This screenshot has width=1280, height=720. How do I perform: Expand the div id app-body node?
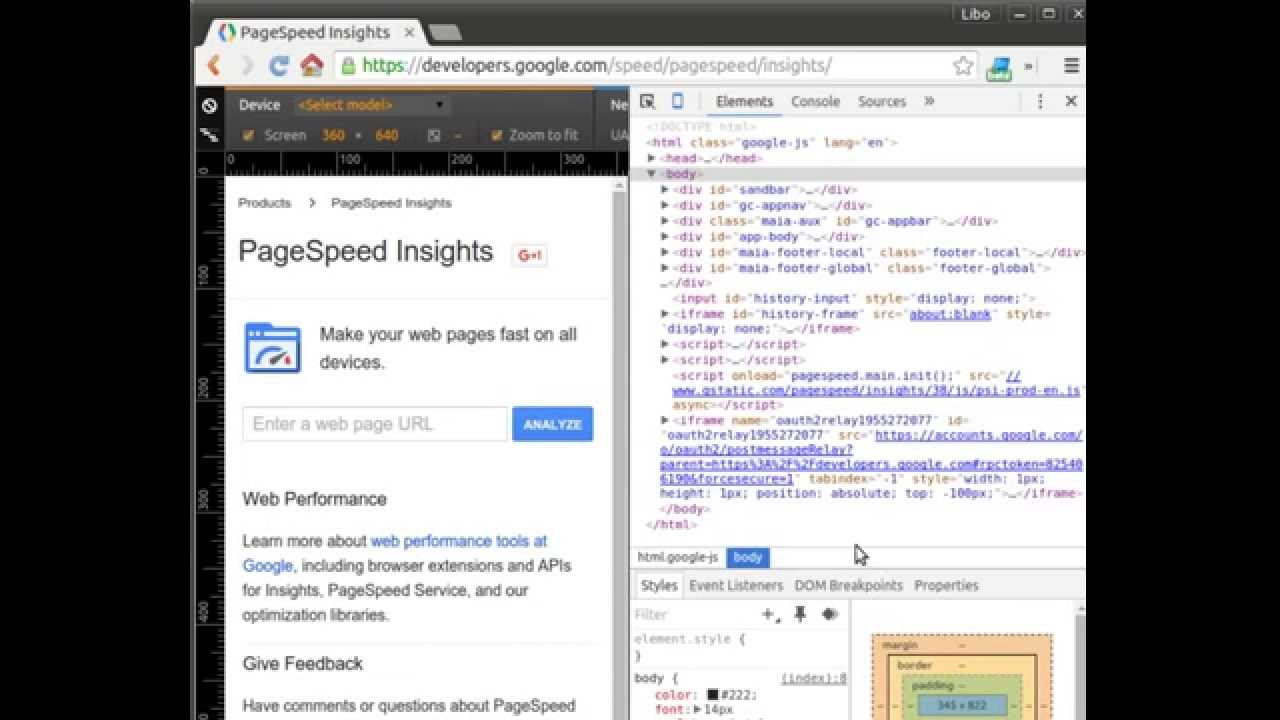pos(666,237)
